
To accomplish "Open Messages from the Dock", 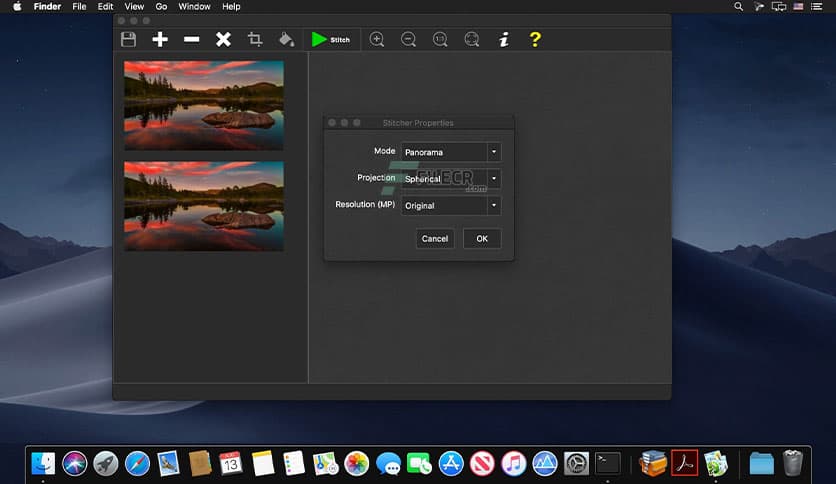I will pos(388,463).
